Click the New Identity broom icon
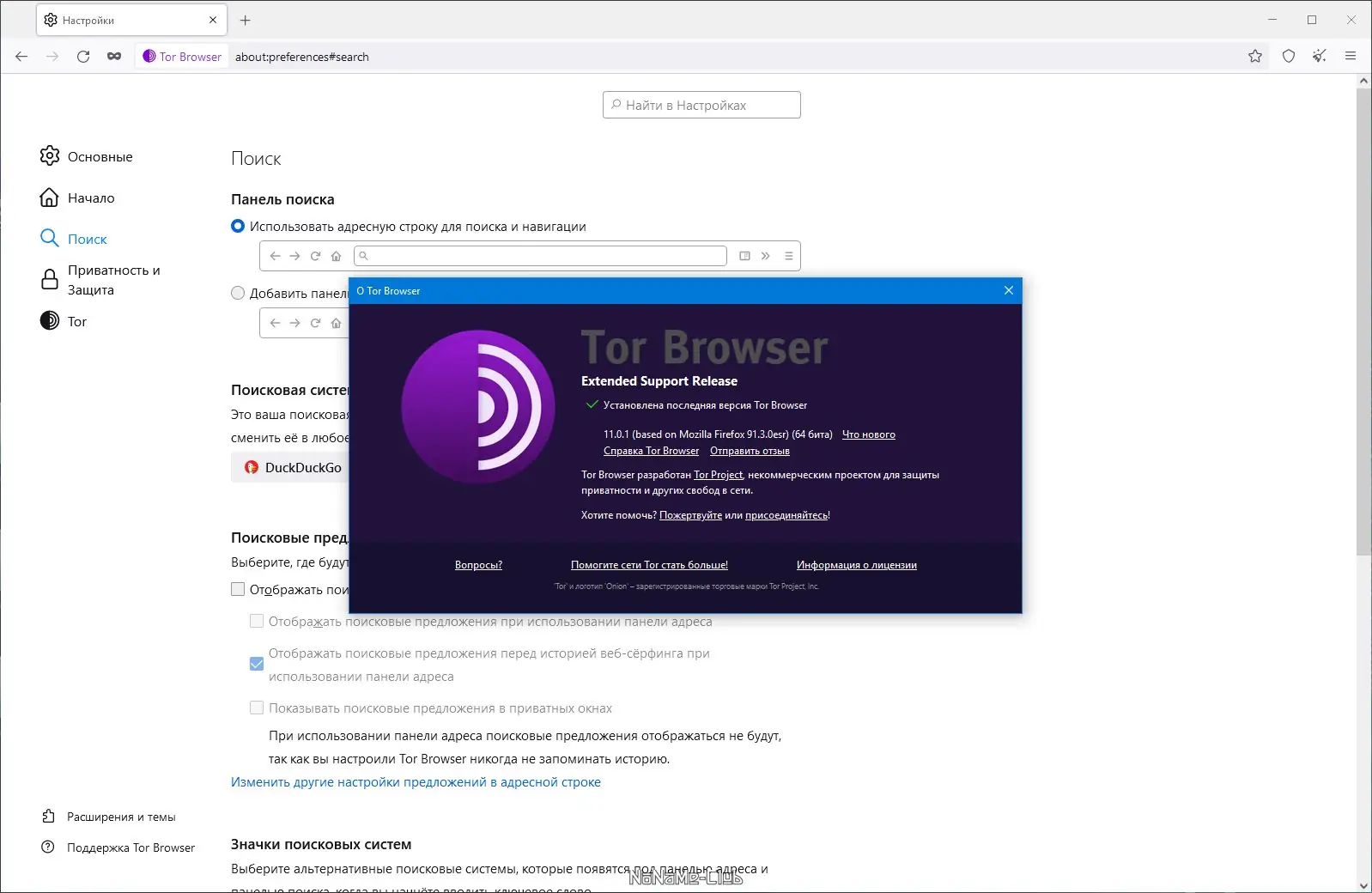 1320,57
